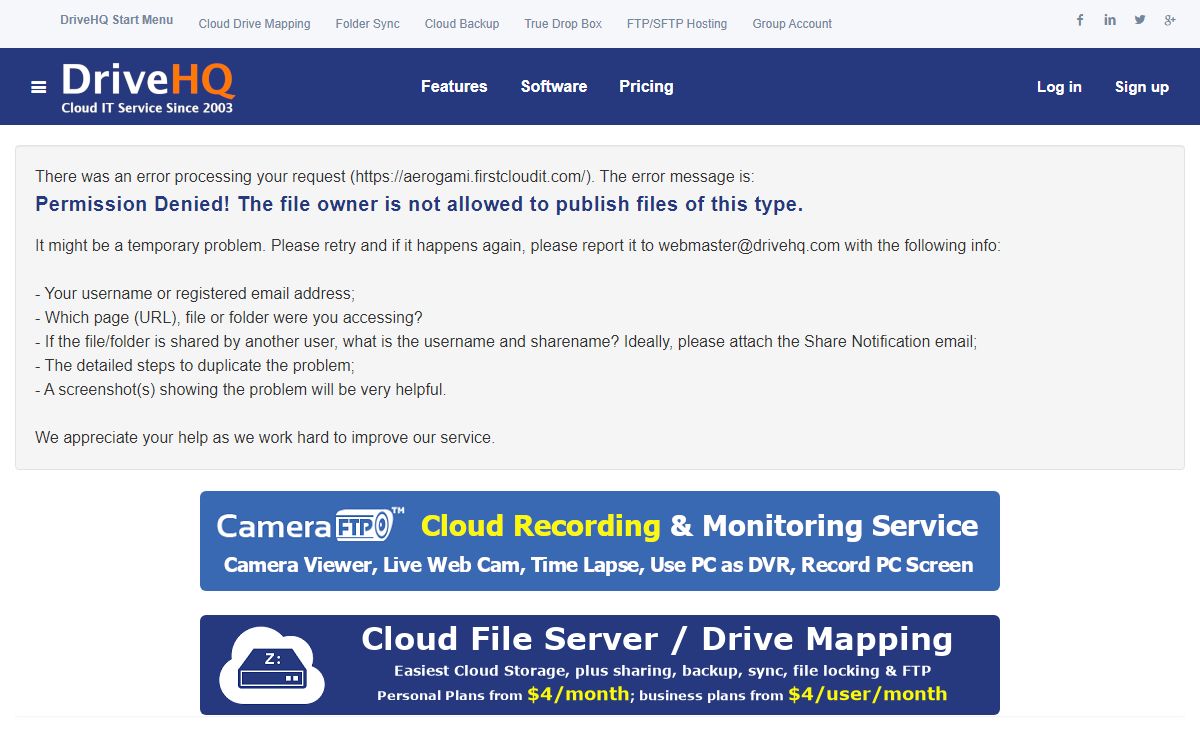1200x740 pixels.
Task: Go to Cloud Drive Mapping link
Action: [x=254, y=23]
